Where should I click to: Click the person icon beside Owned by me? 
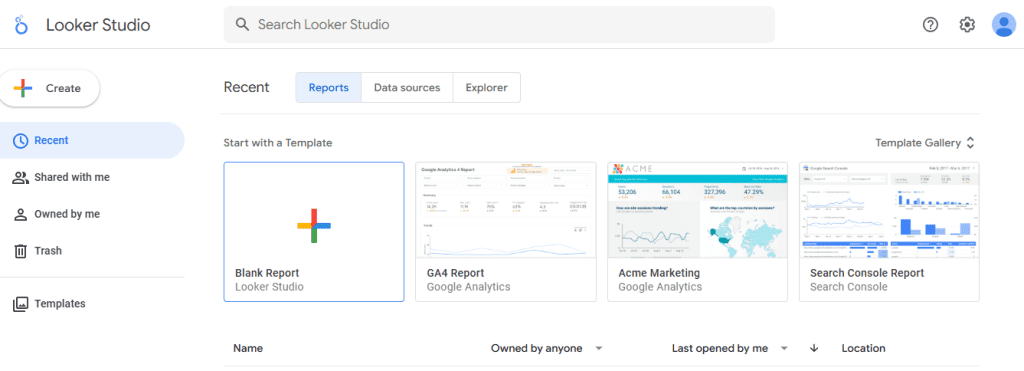[21, 214]
